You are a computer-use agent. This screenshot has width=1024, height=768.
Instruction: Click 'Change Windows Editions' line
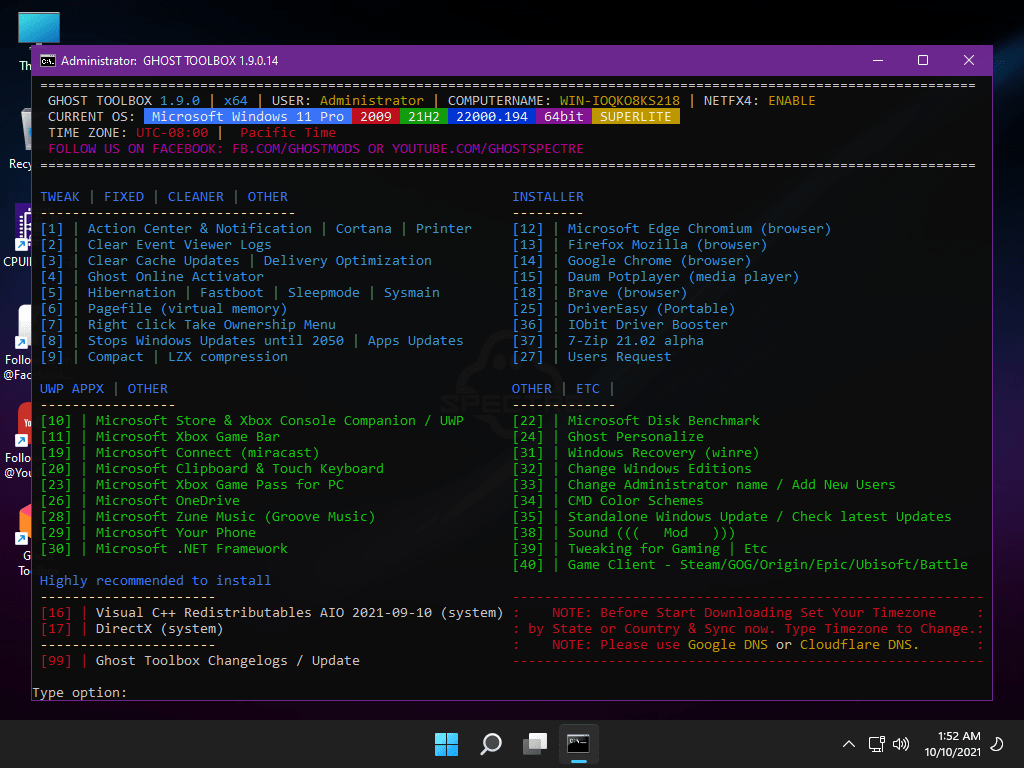point(660,469)
